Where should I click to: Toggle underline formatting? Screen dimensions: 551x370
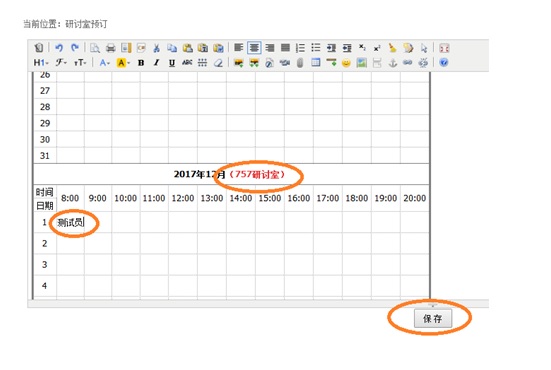pyautogui.click(x=171, y=63)
